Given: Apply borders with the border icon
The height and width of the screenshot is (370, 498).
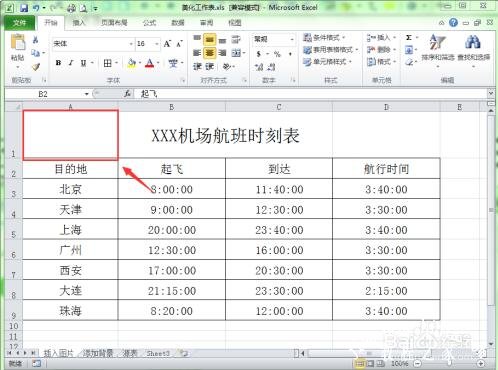Looking at the screenshot, I should pyautogui.click(x=107, y=63).
